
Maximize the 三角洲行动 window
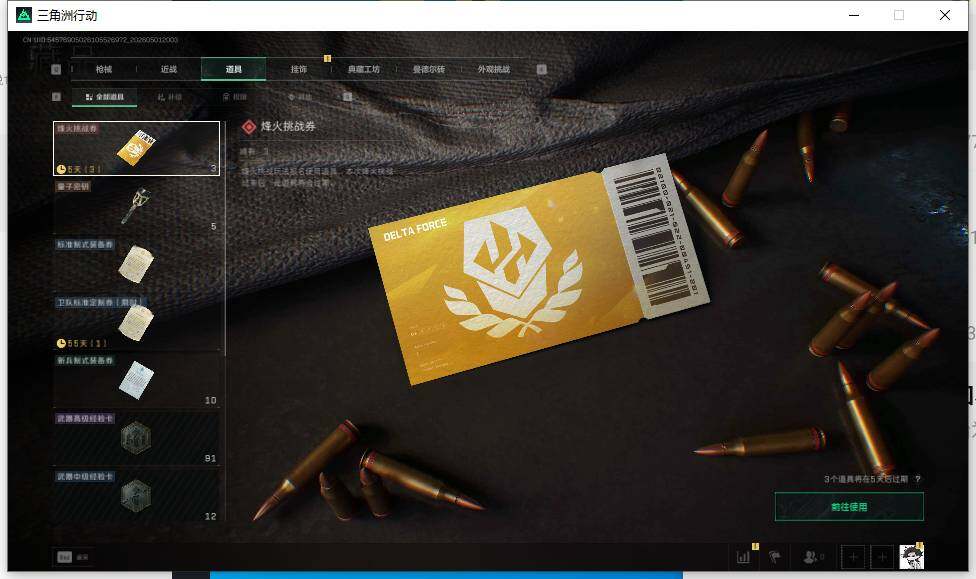pos(899,15)
